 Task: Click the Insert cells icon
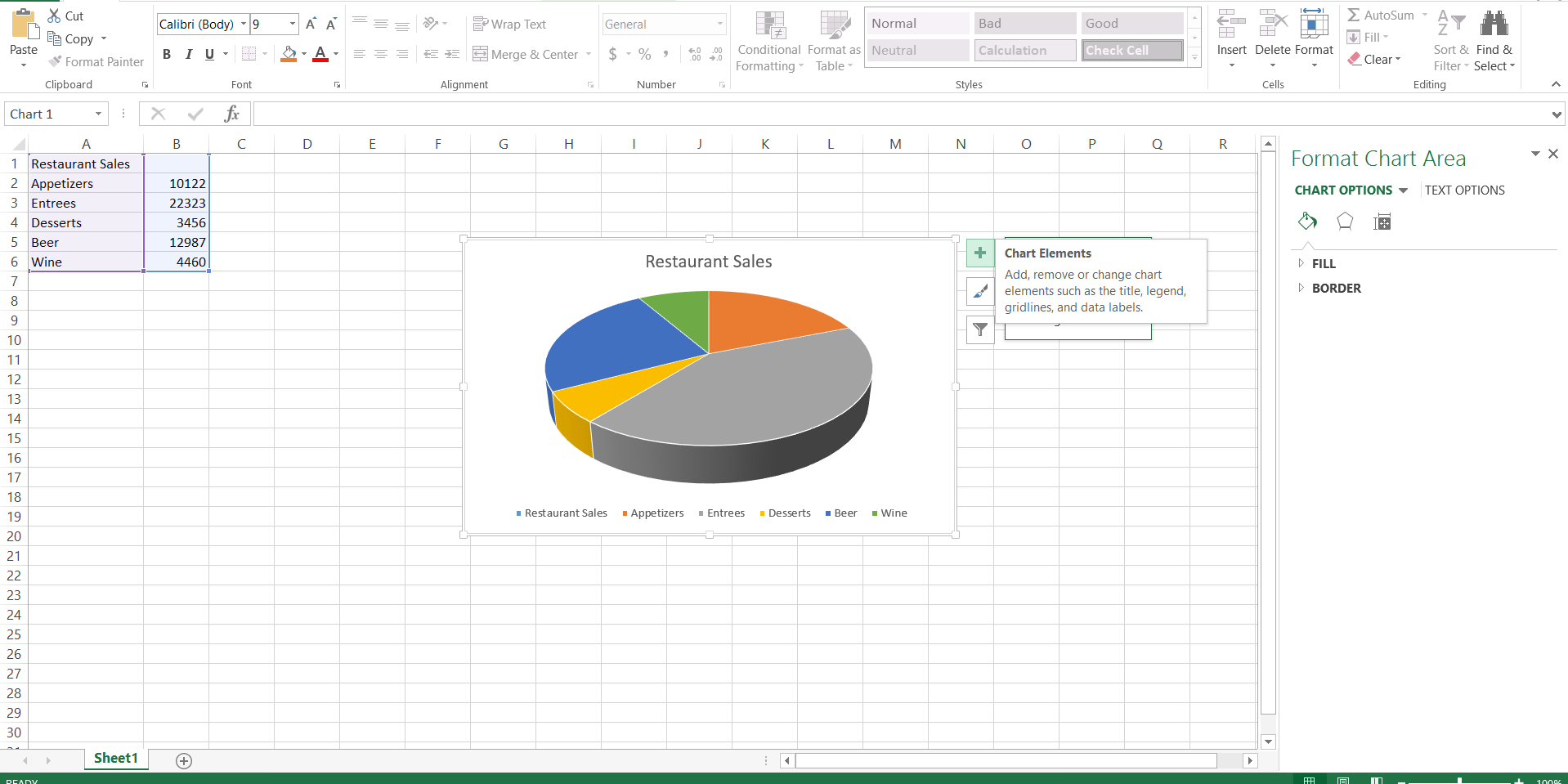(1232, 25)
